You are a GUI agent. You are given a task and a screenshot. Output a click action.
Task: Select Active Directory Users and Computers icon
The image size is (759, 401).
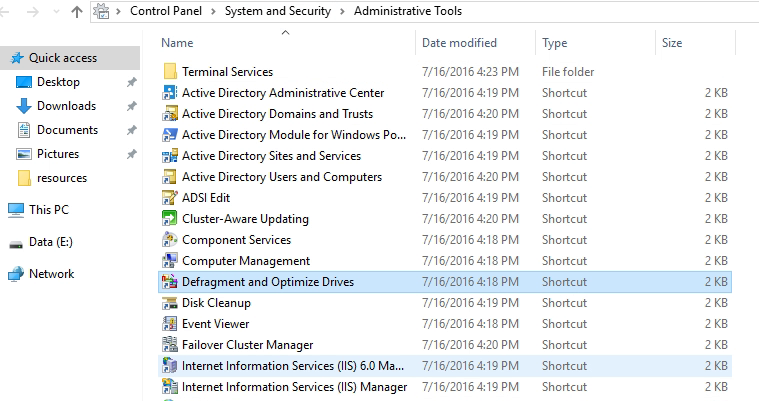point(169,177)
